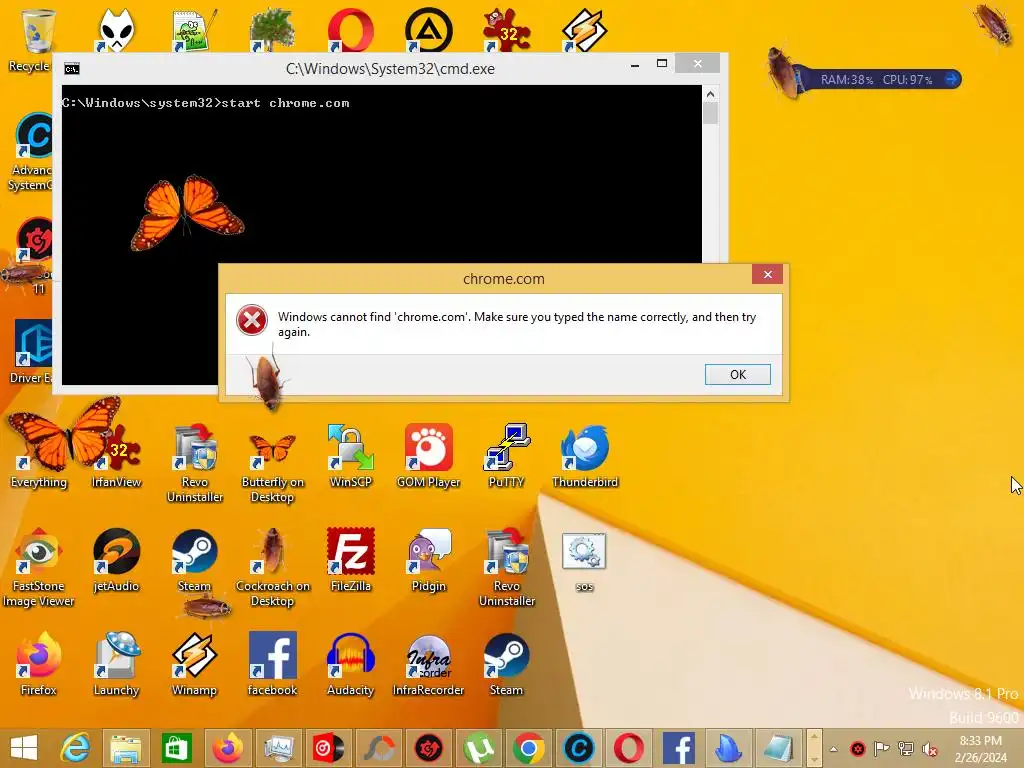Open the labeled IrfanView shortcut
1024x768 pixels.
(x=116, y=455)
